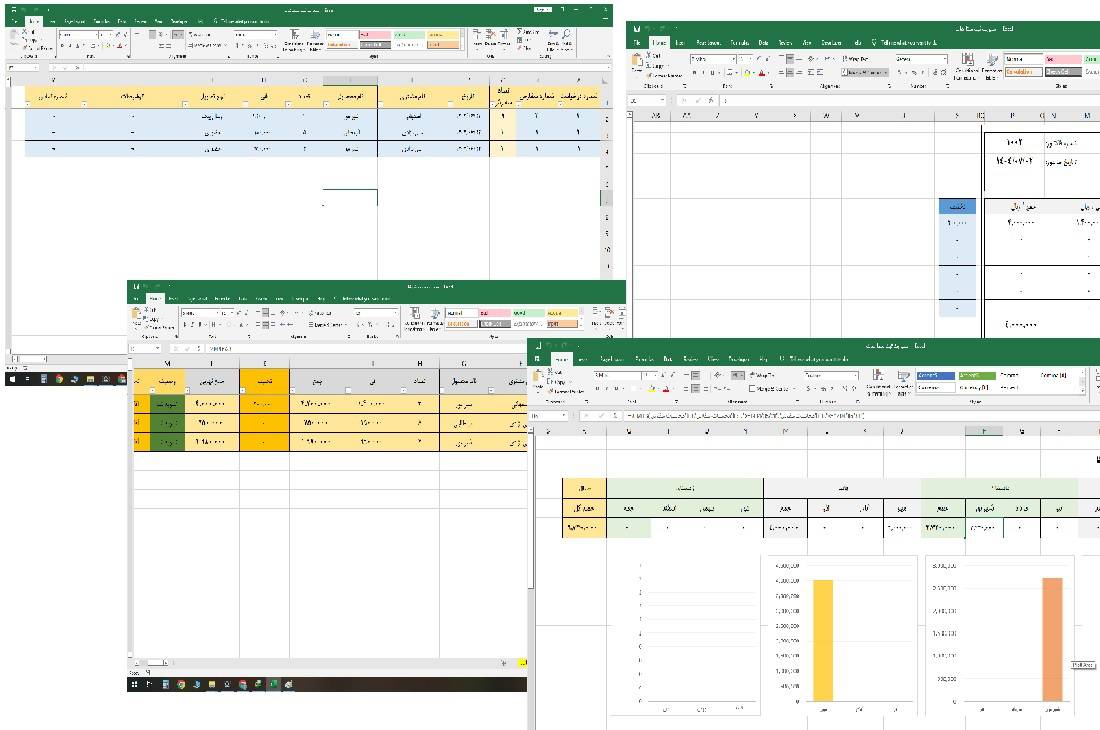The width and height of the screenshot is (1100, 730).
Task: Click the Chrome icon in the top-left window's taskbar
Action: (x=59, y=379)
